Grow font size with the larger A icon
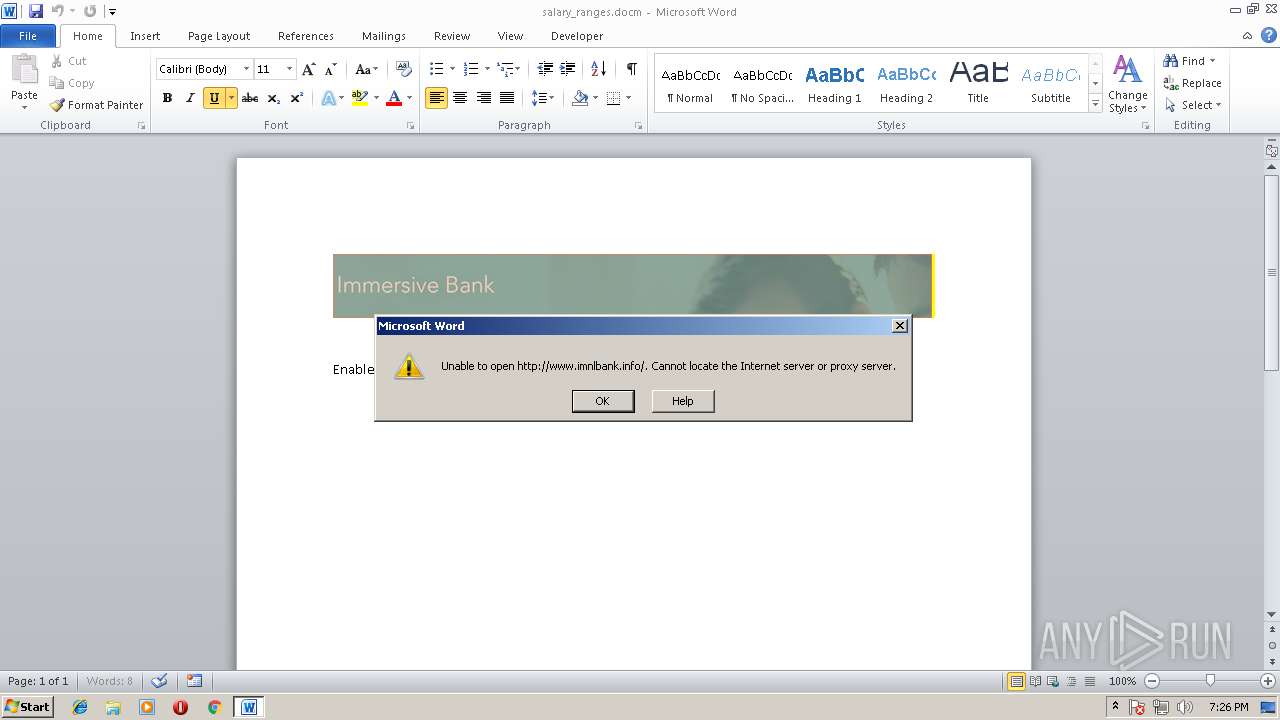This screenshot has width=1280, height=720. tap(309, 69)
